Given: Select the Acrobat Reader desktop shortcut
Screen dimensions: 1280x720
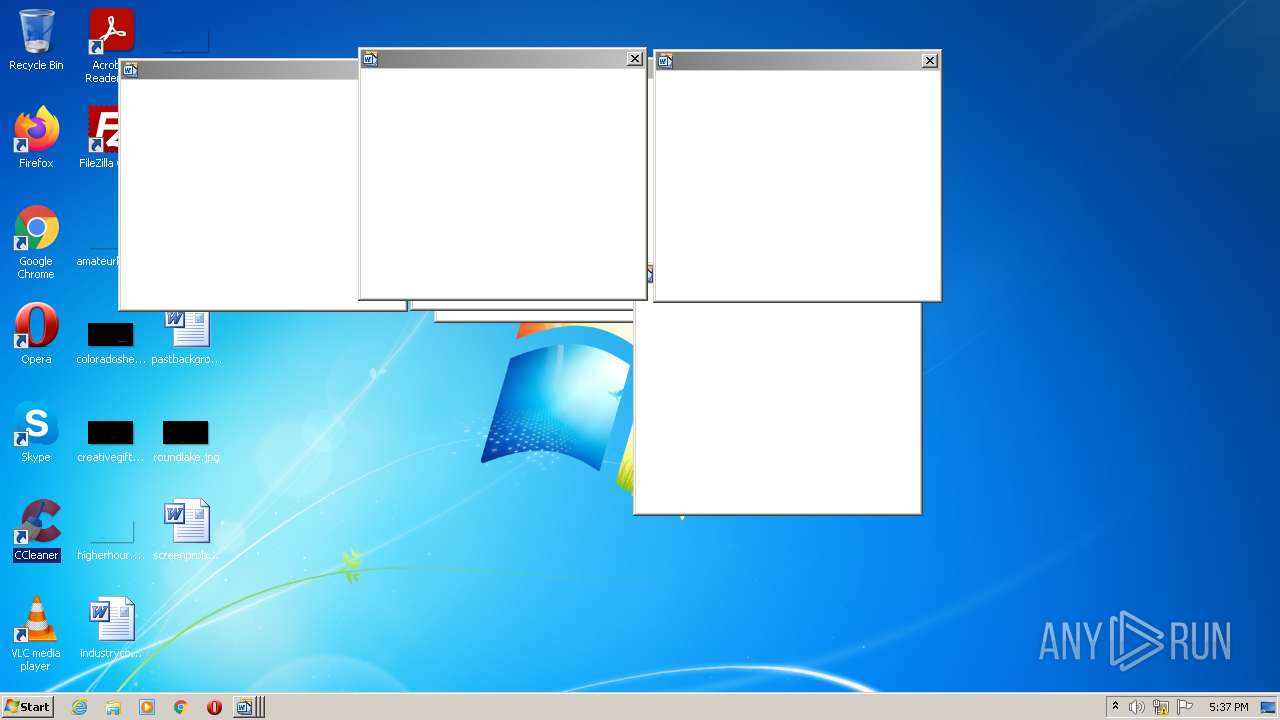Looking at the screenshot, I should point(105,45).
